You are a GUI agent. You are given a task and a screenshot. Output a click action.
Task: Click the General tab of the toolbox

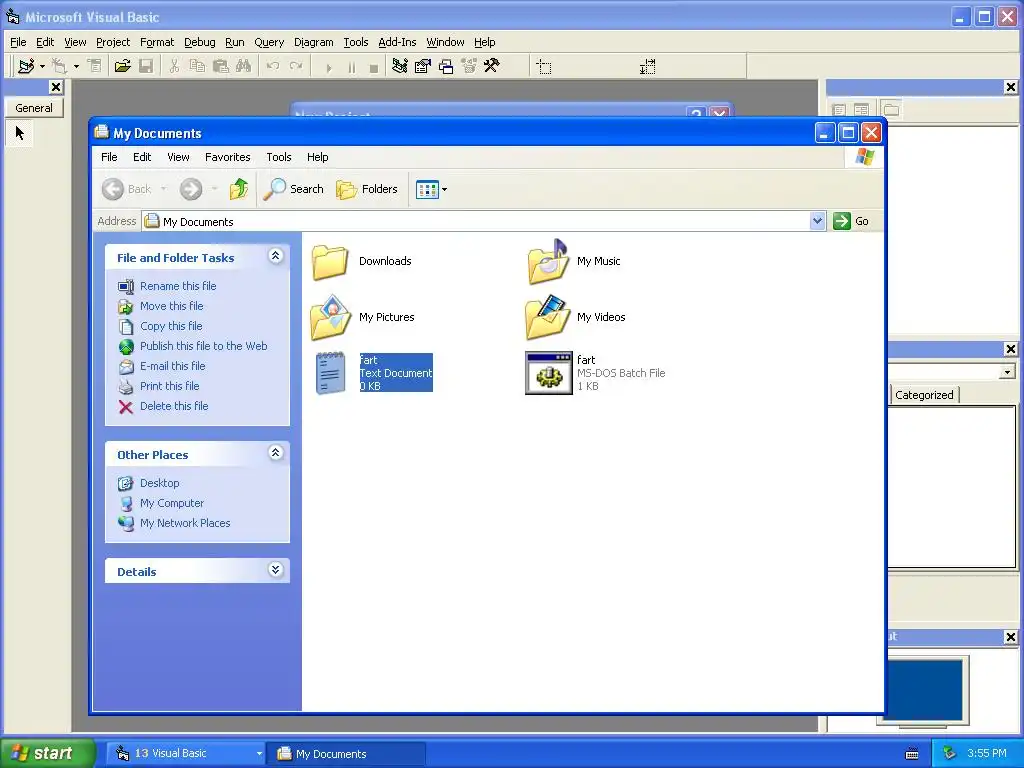coord(34,108)
